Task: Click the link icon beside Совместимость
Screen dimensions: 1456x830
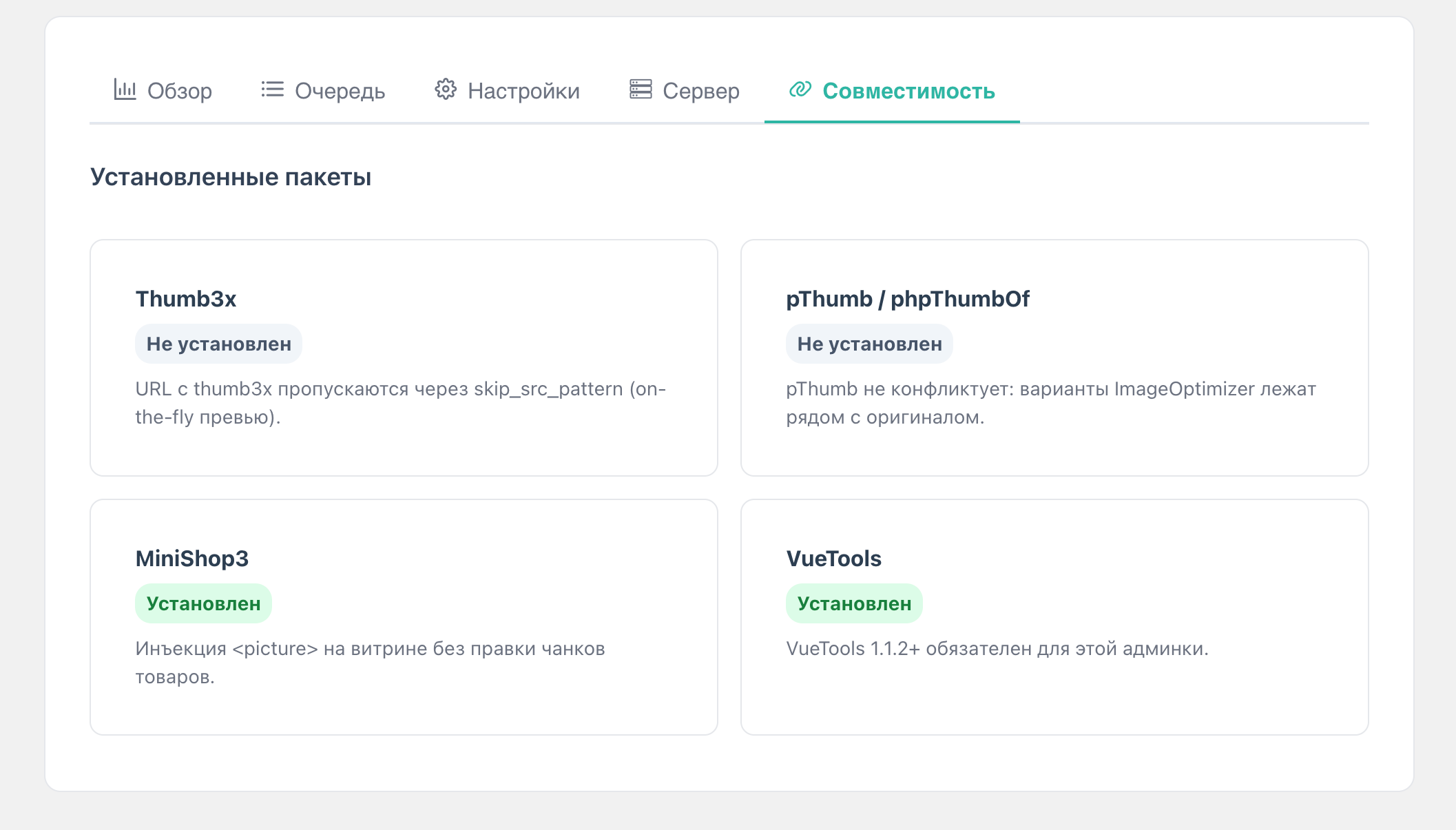Action: point(800,90)
